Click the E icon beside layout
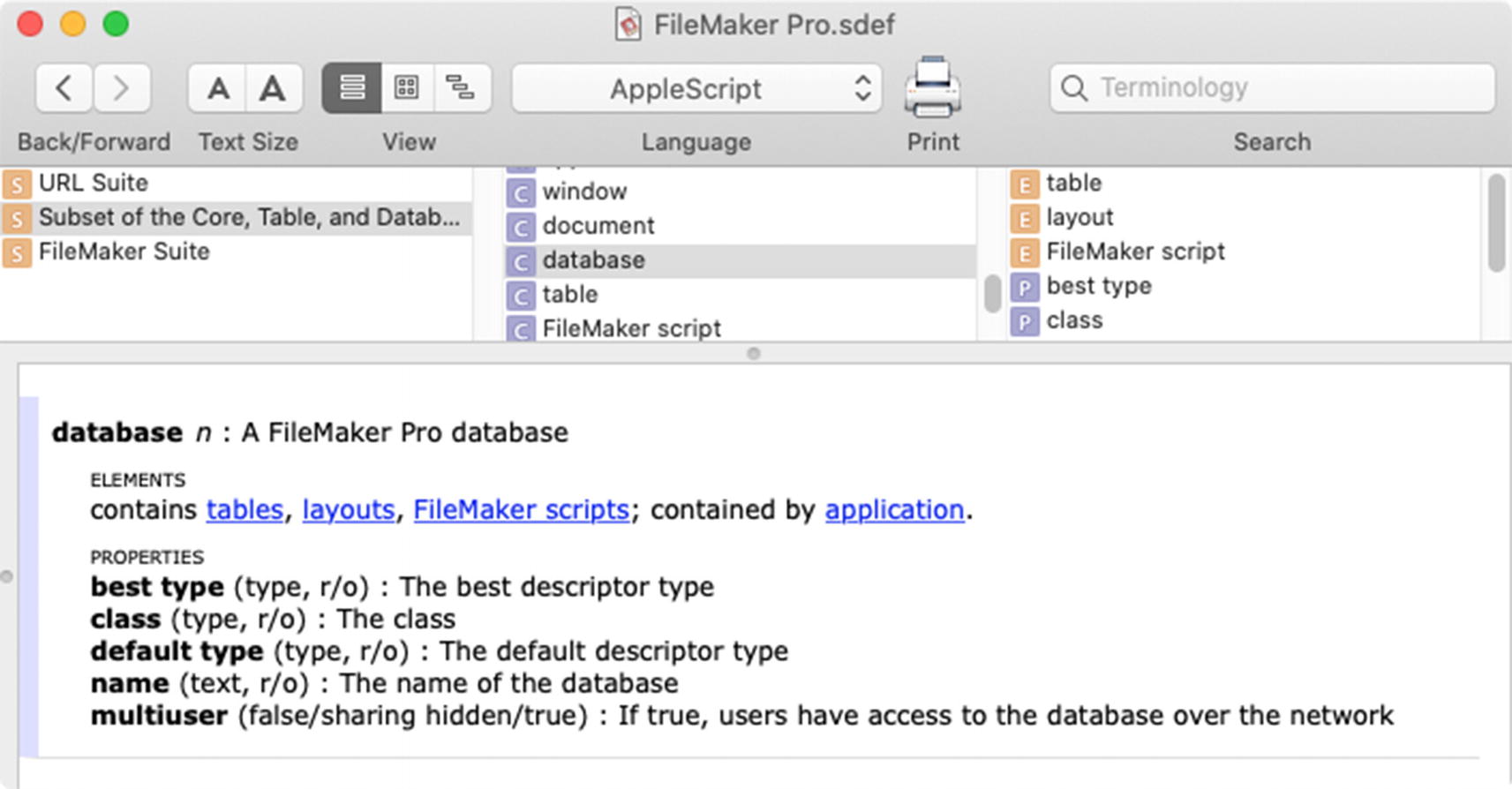Viewport: 1512px width, 789px height. pyautogui.click(x=1024, y=219)
